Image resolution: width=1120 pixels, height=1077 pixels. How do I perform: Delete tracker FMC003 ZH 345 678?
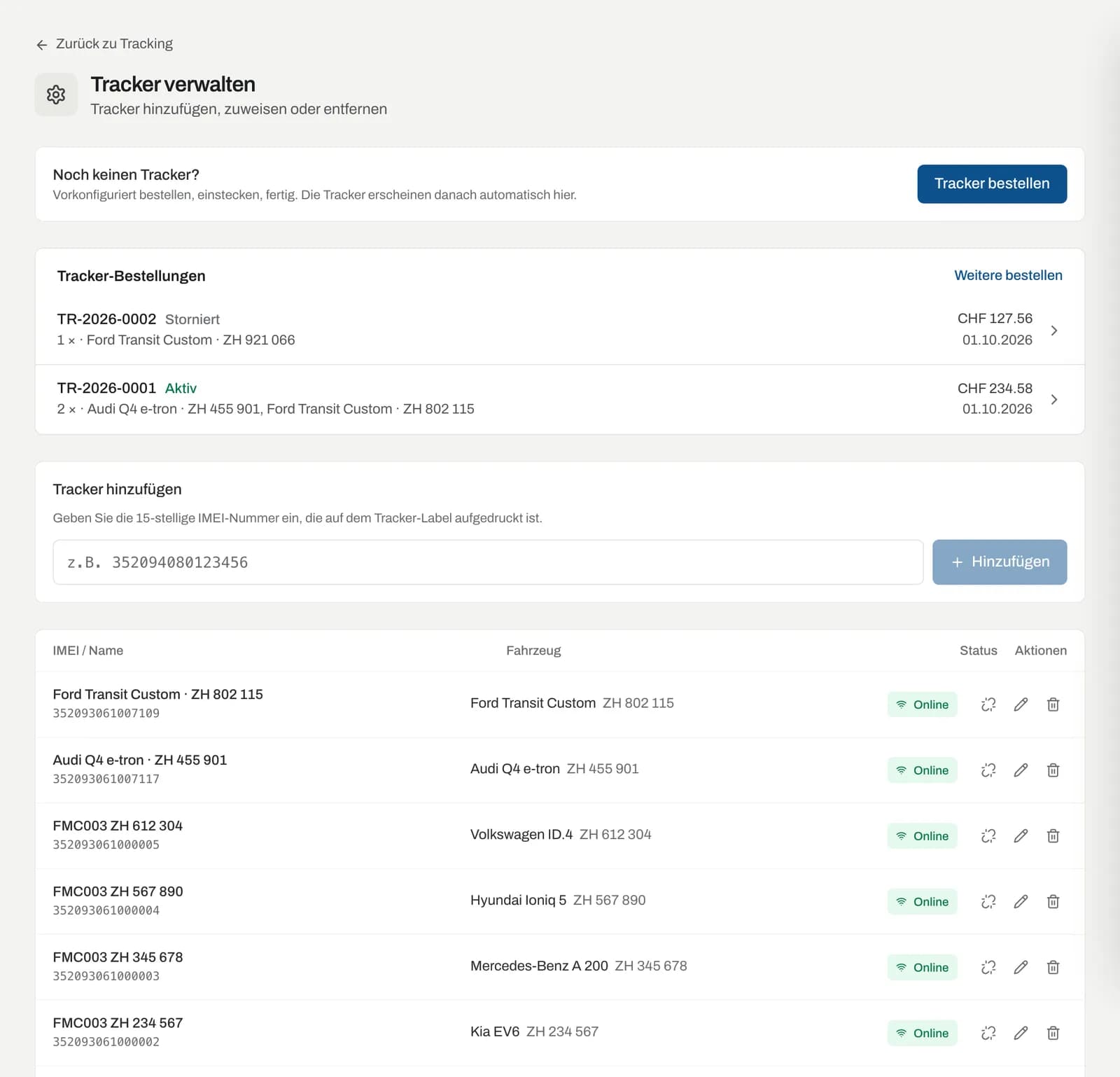pos(1053,968)
